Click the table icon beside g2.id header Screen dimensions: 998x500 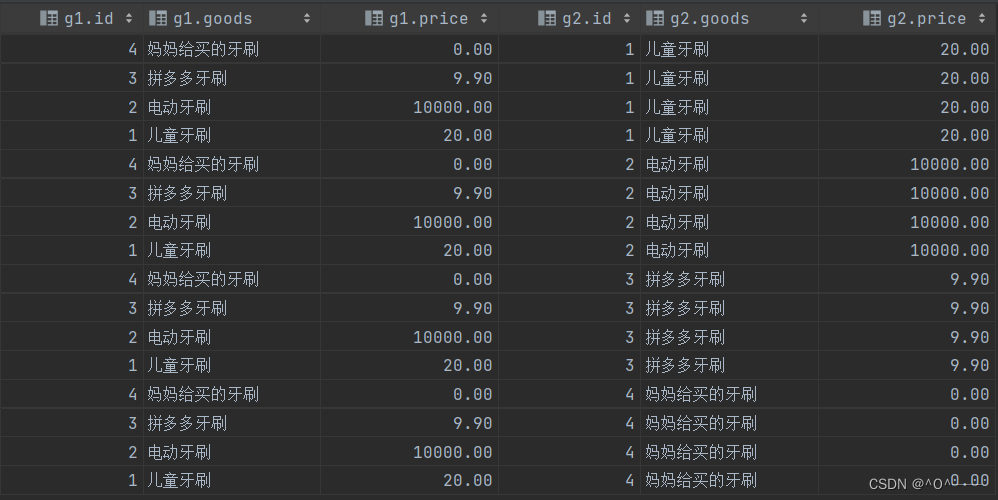547,18
